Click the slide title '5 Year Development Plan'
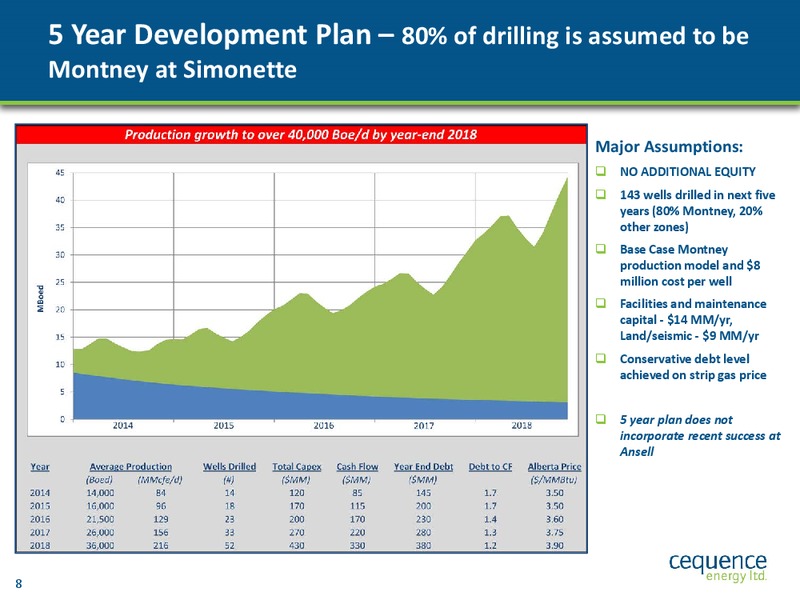Viewport: 800px width, 600px height. coord(210,35)
